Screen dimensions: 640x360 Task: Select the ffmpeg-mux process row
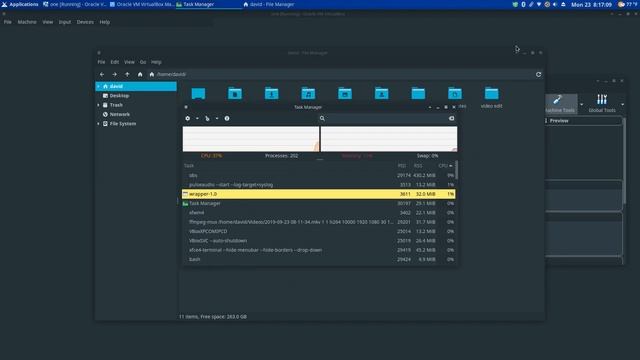318,222
